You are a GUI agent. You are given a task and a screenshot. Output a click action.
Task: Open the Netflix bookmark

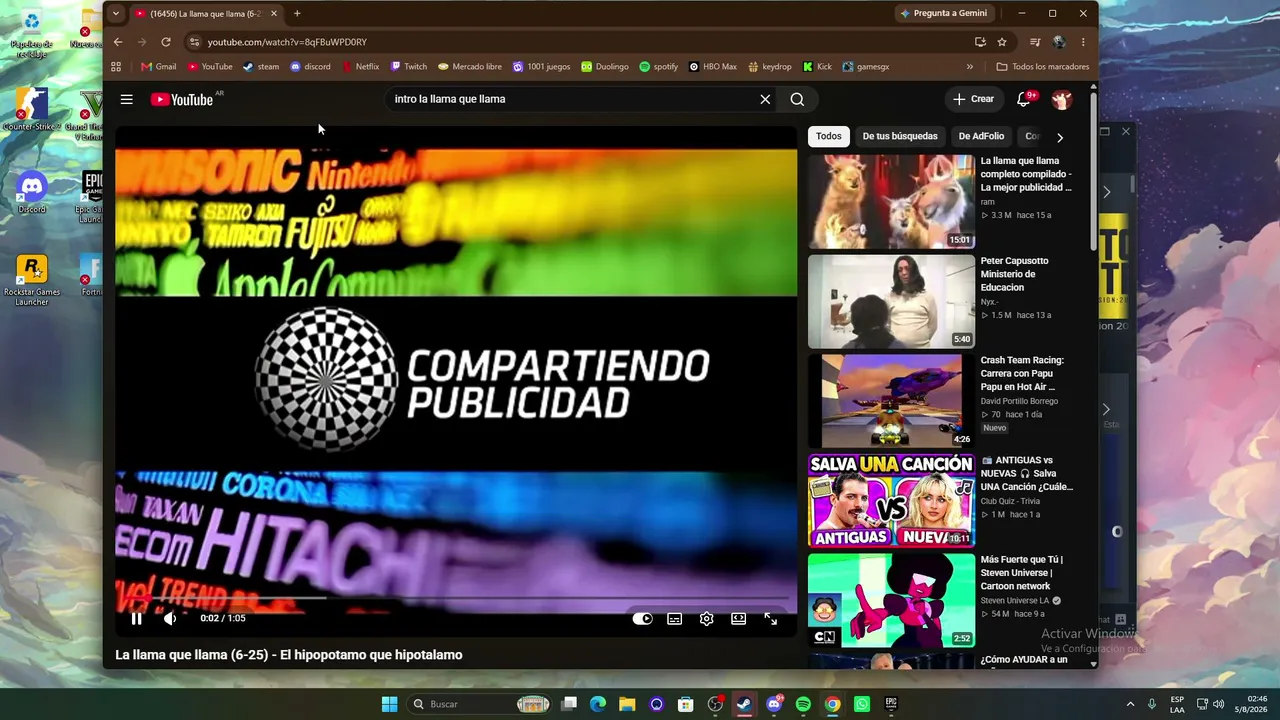point(361,67)
